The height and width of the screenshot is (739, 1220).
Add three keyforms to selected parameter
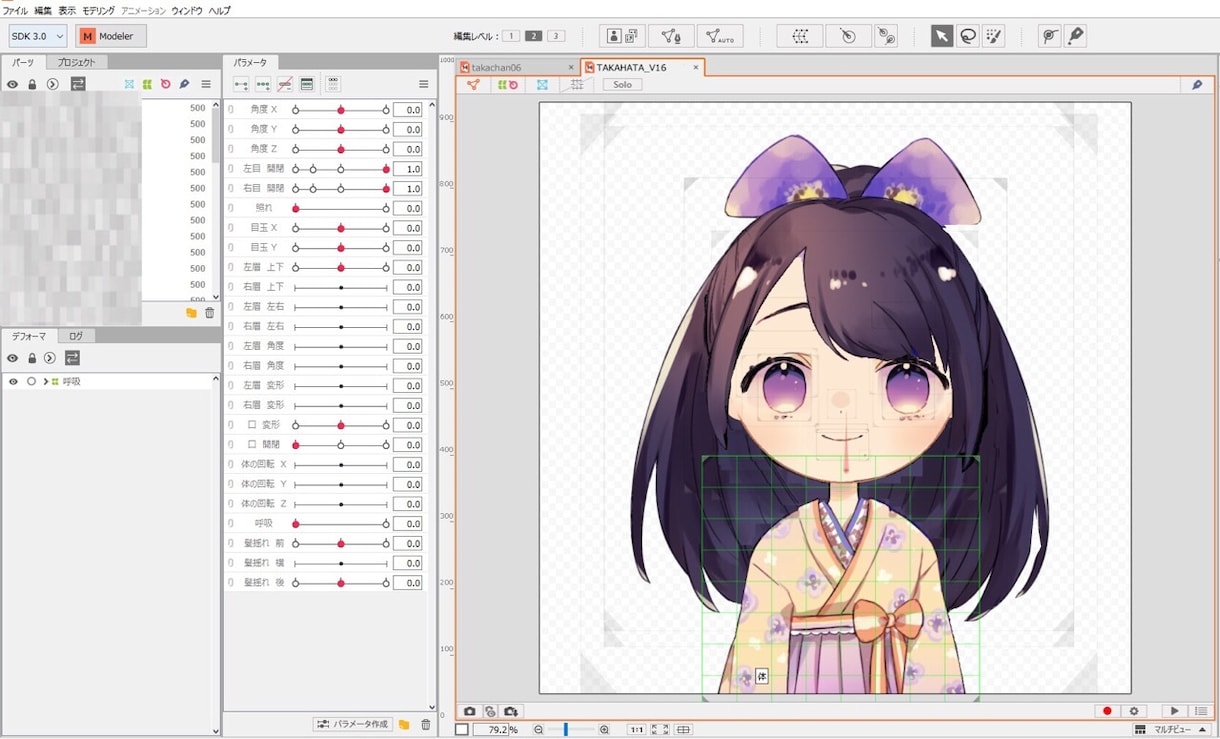(263, 85)
